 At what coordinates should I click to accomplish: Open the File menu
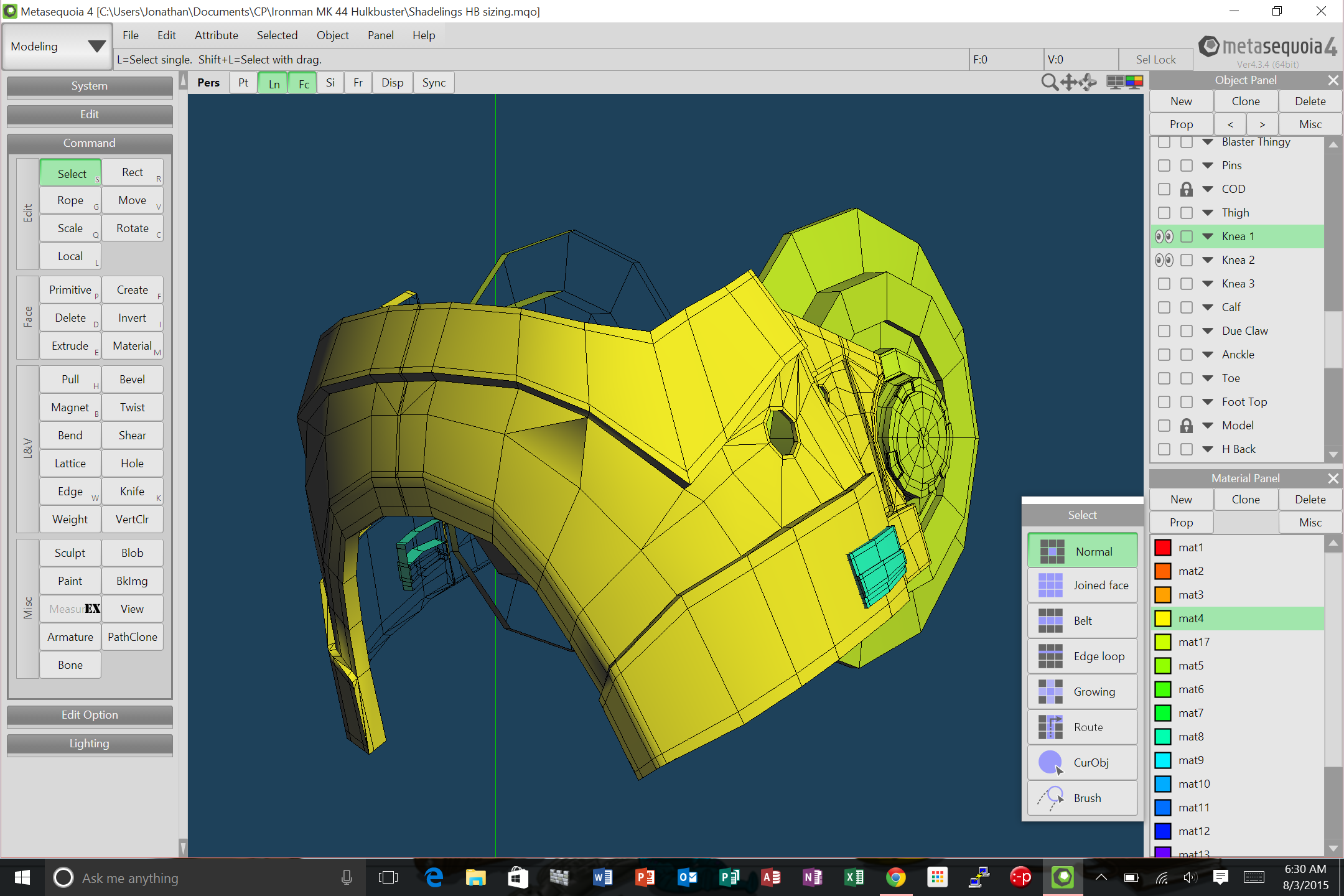click(x=131, y=35)
